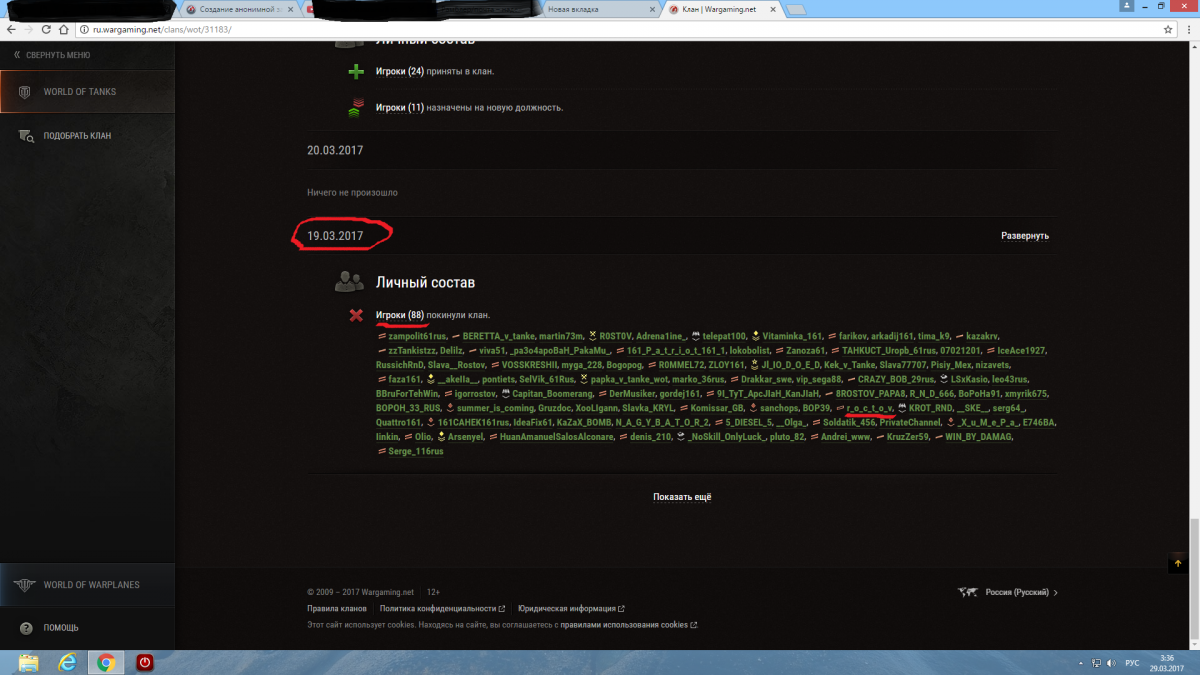Open player WIN_BY_DAMAG profile
1200x675 pixels.
(x=978, y=438)
